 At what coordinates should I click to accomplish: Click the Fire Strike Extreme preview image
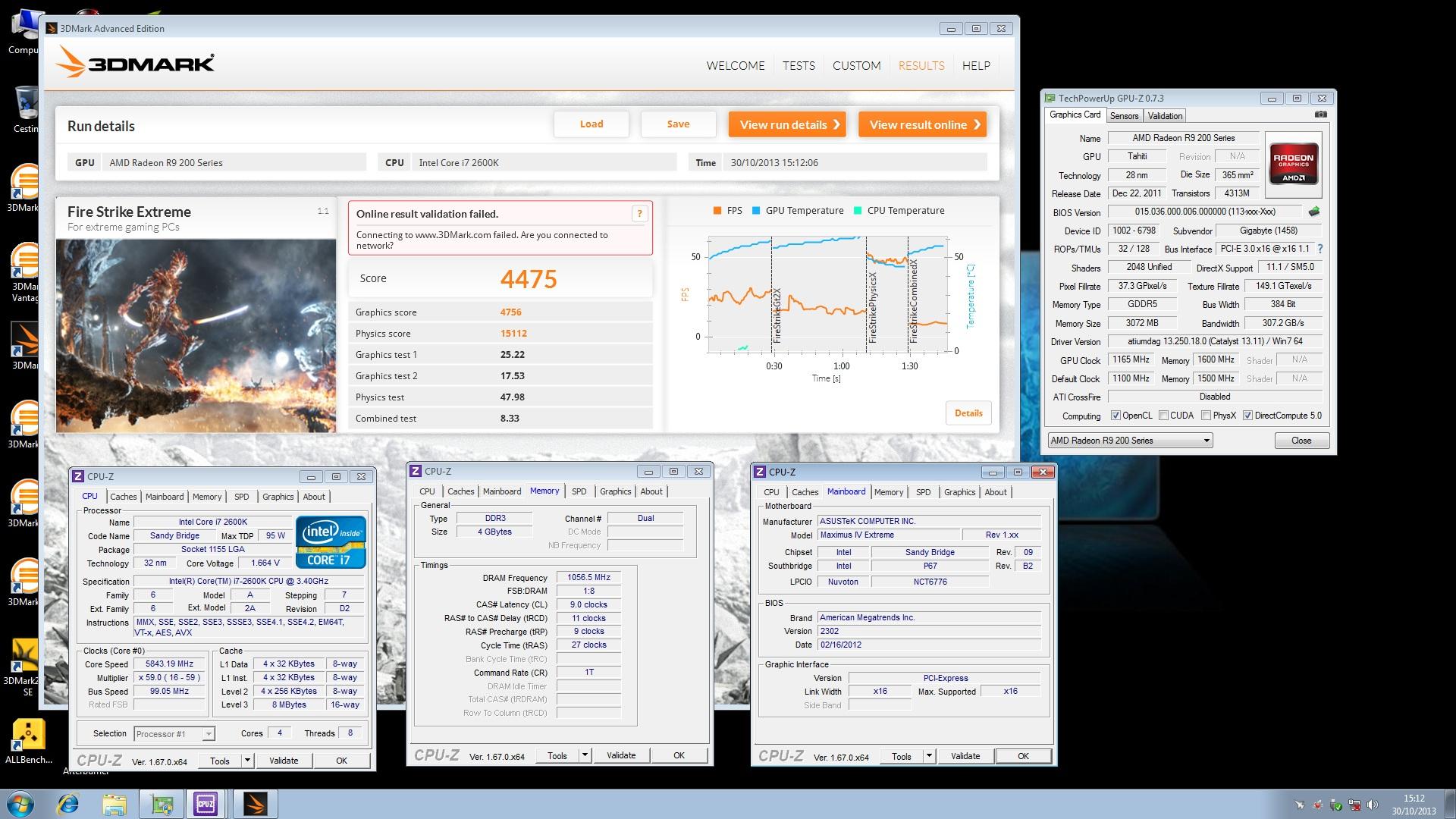[196, 336]
